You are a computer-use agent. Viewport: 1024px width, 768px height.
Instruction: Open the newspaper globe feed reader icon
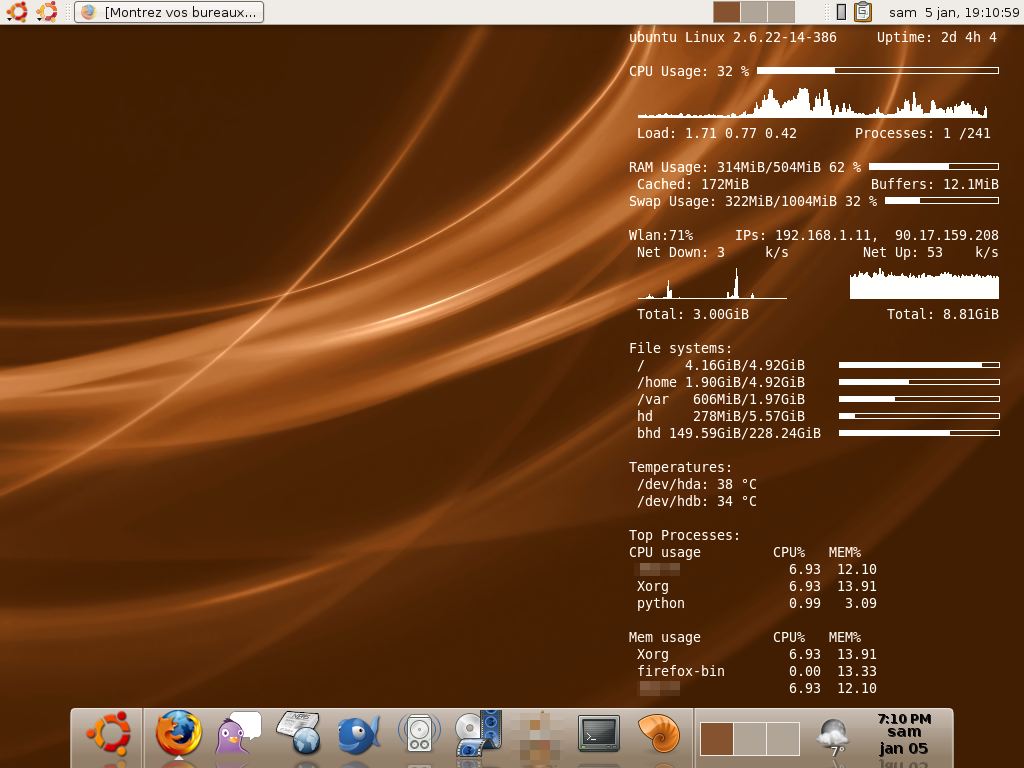click(298, 733)
